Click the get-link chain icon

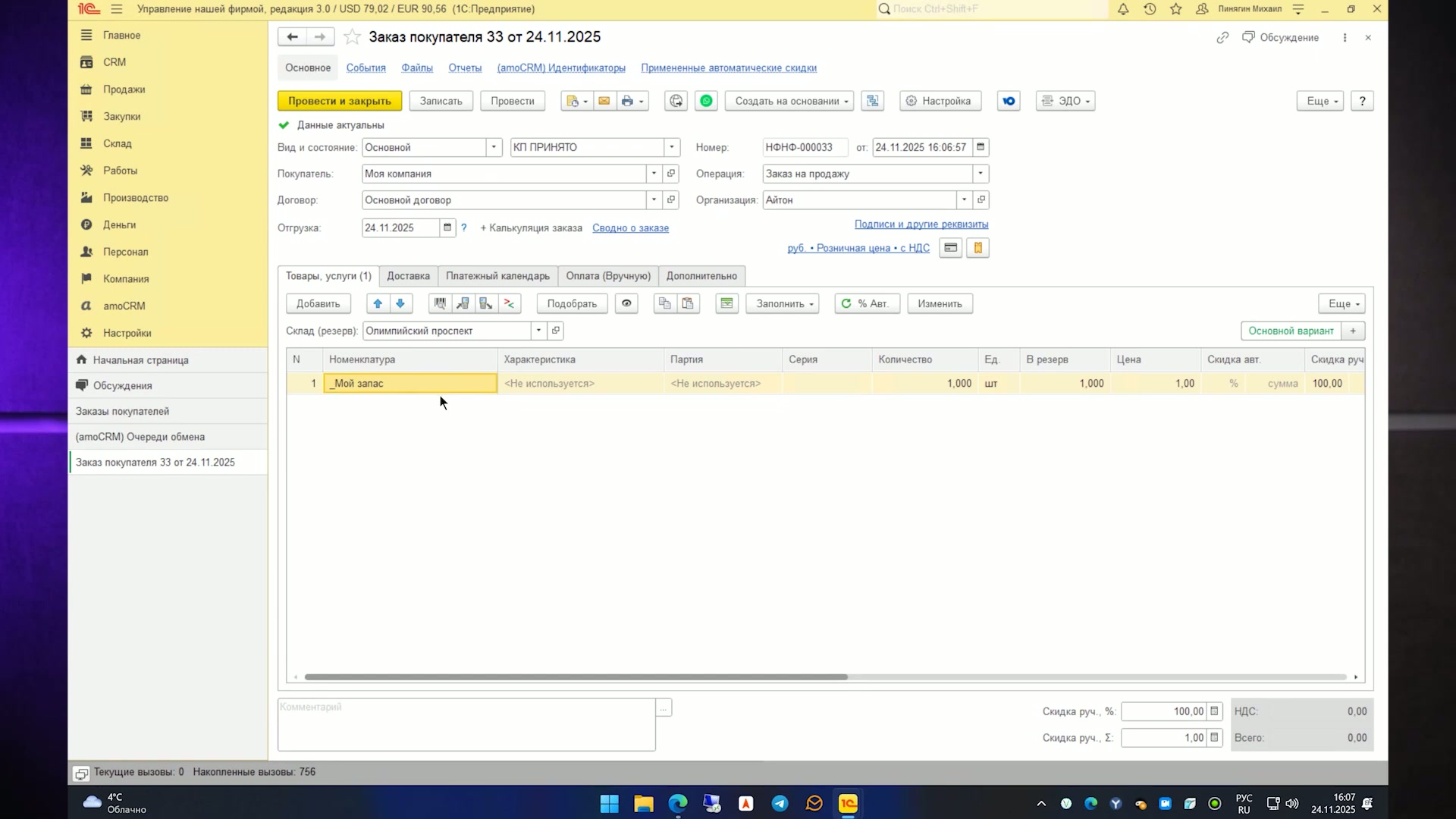coord(1222,37)
